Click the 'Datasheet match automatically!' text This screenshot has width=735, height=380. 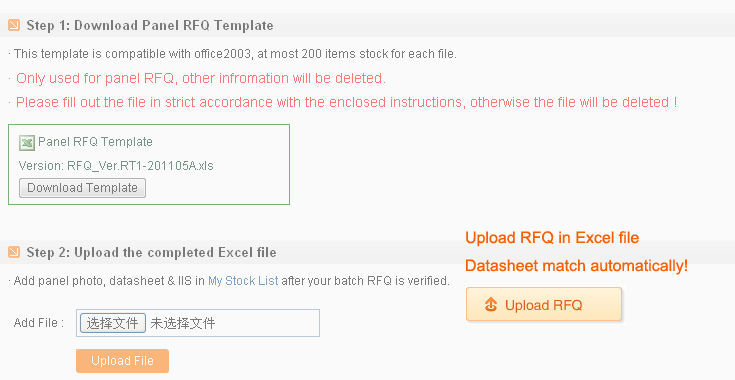click(x=577, y=266)
